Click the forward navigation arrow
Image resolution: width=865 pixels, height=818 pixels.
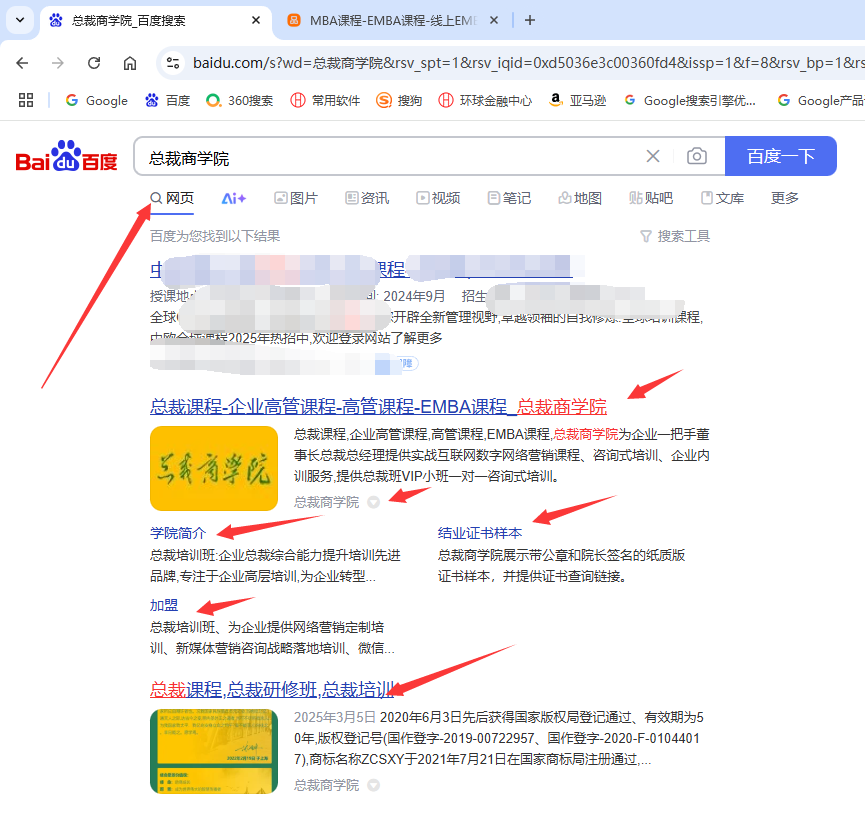point(57,62)
